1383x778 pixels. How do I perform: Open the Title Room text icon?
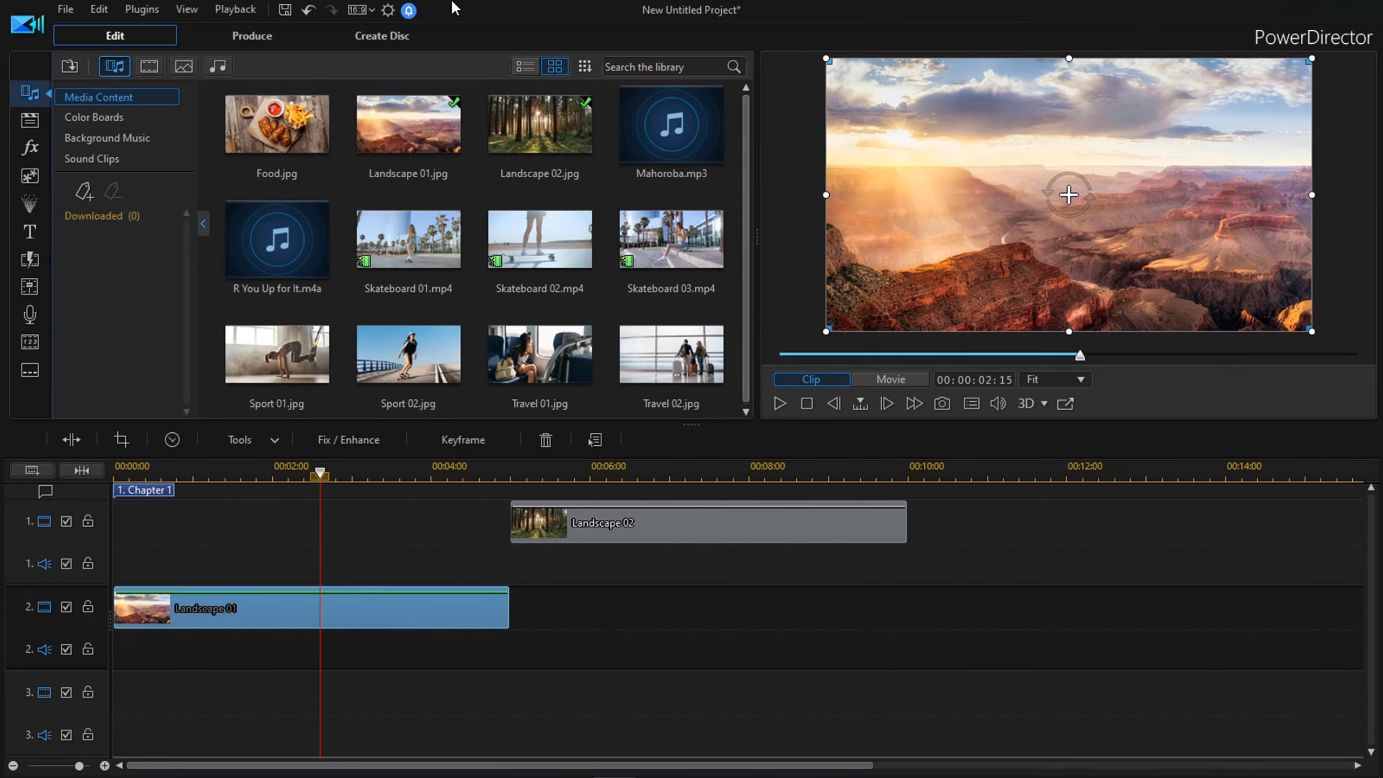(30, 232)
